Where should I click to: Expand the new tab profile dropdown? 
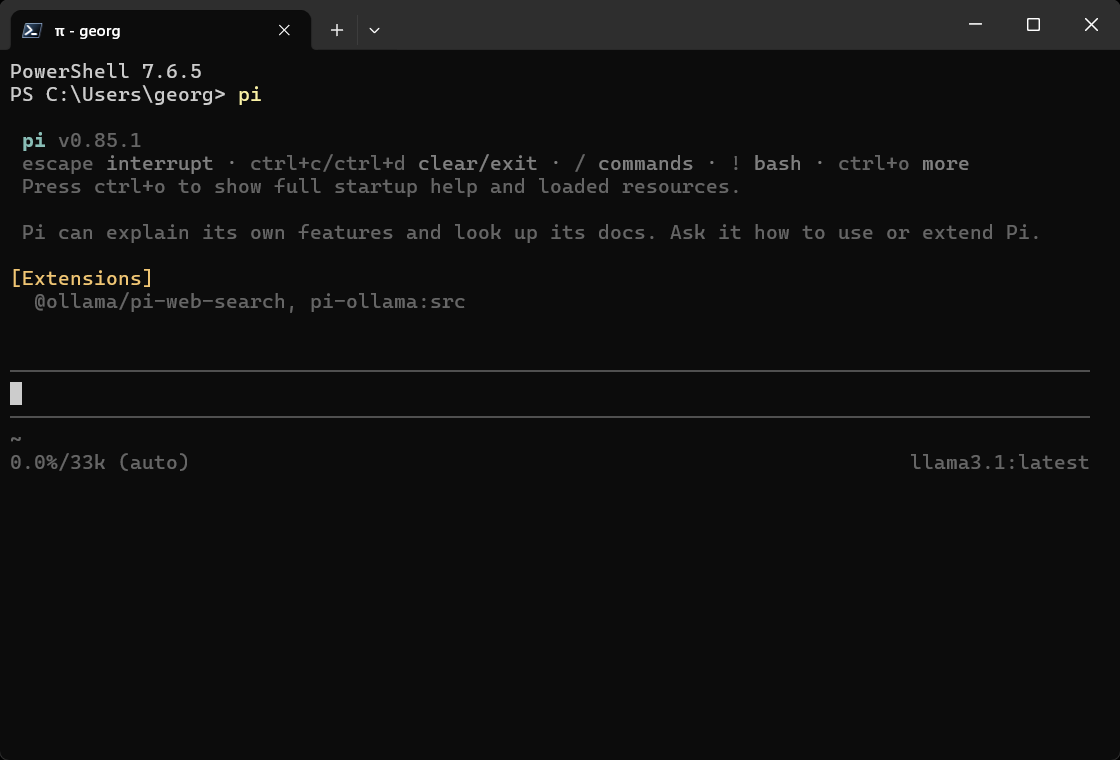(x=374, y=30)
